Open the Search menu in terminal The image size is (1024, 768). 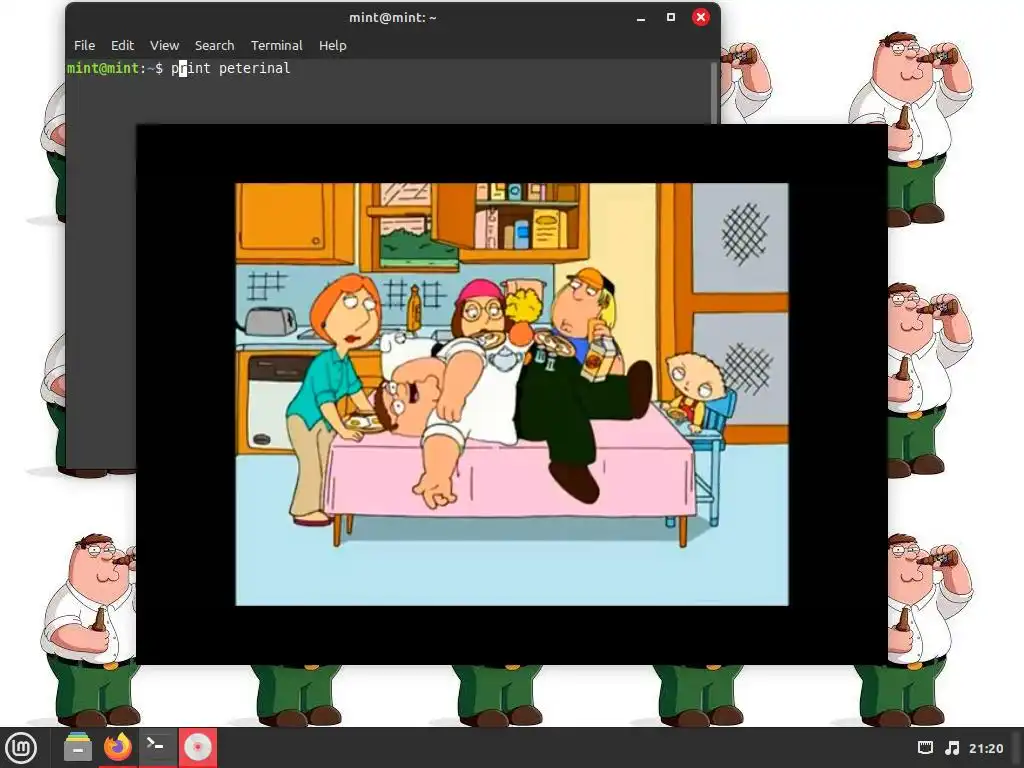214,46
